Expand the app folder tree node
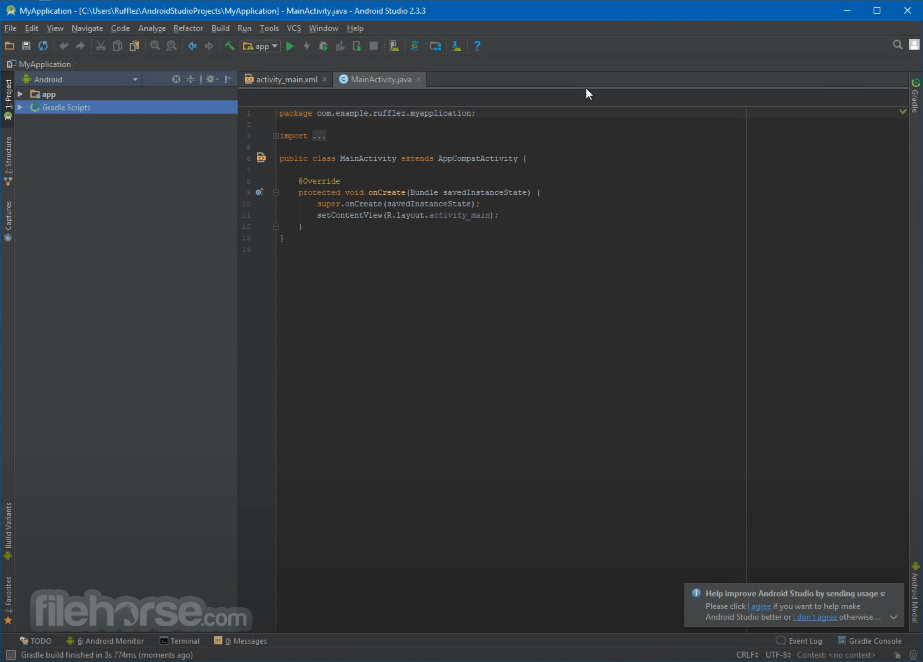The image size is (923, 662). tap(20, 94)
